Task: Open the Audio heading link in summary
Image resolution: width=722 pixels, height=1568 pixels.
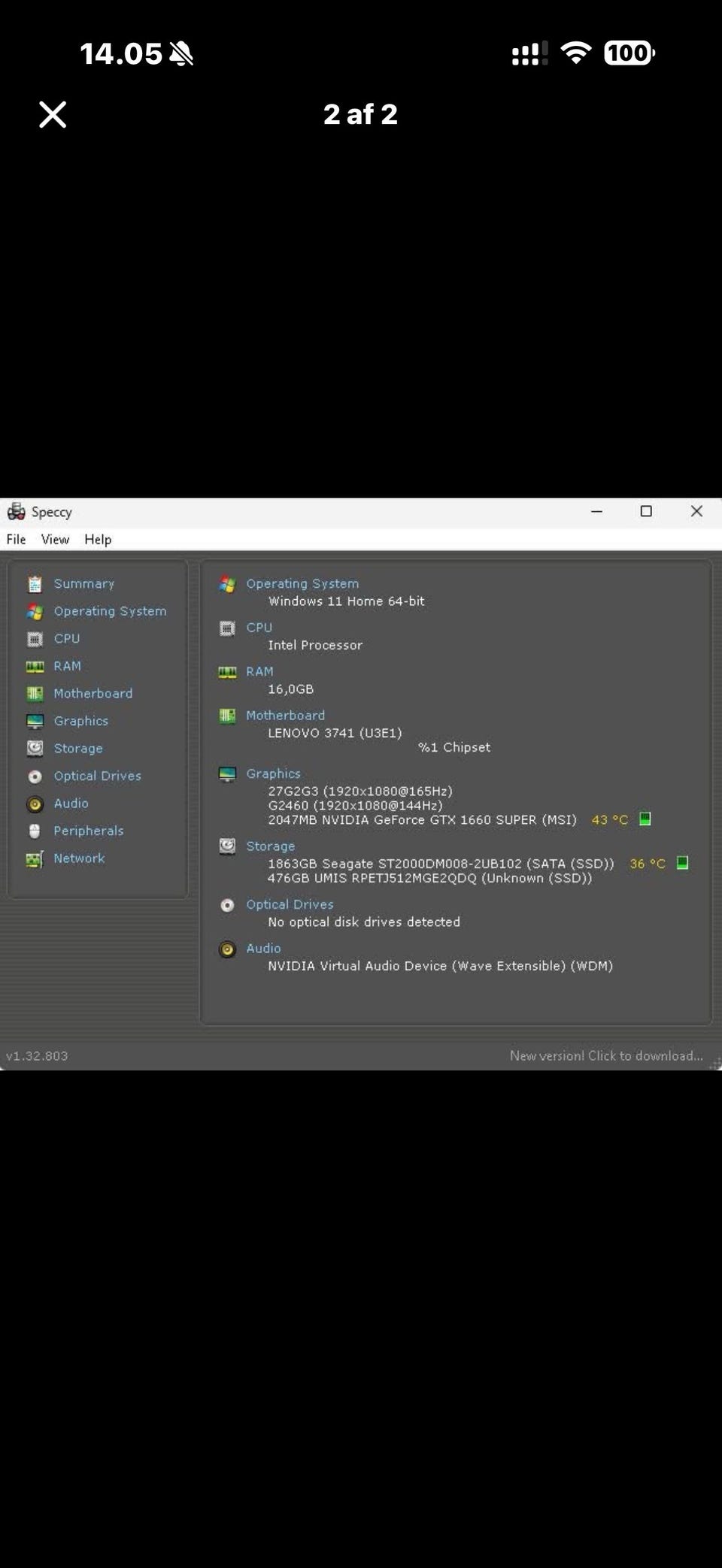Action: pos(263,949)
